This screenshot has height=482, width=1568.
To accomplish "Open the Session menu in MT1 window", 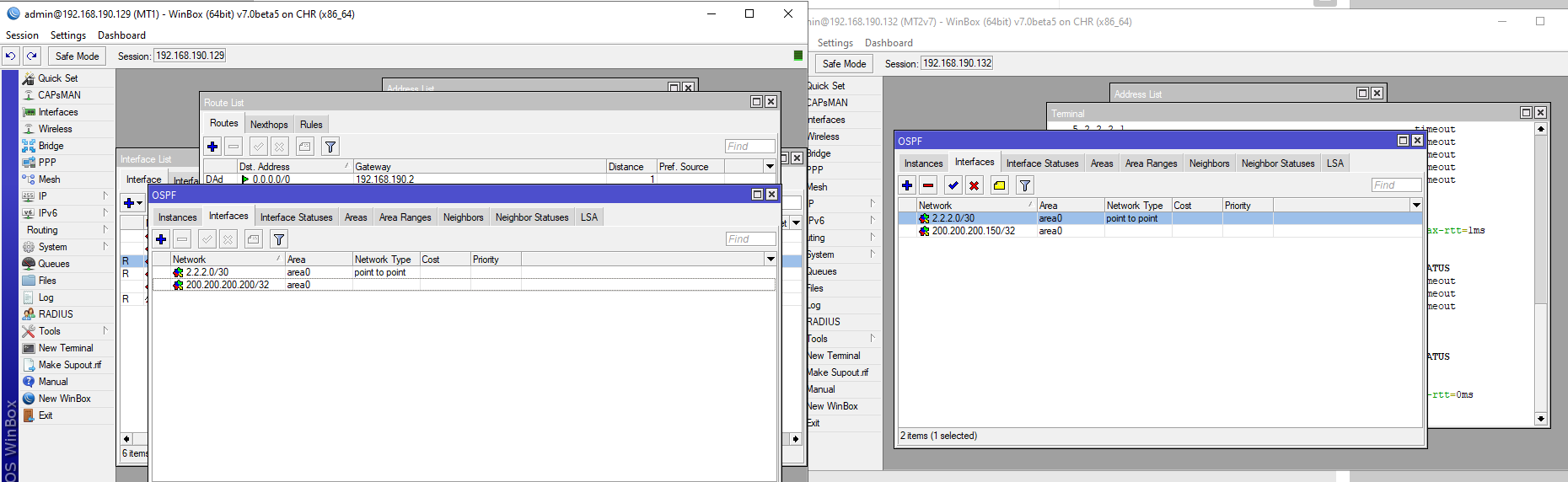I will [22, 35].
